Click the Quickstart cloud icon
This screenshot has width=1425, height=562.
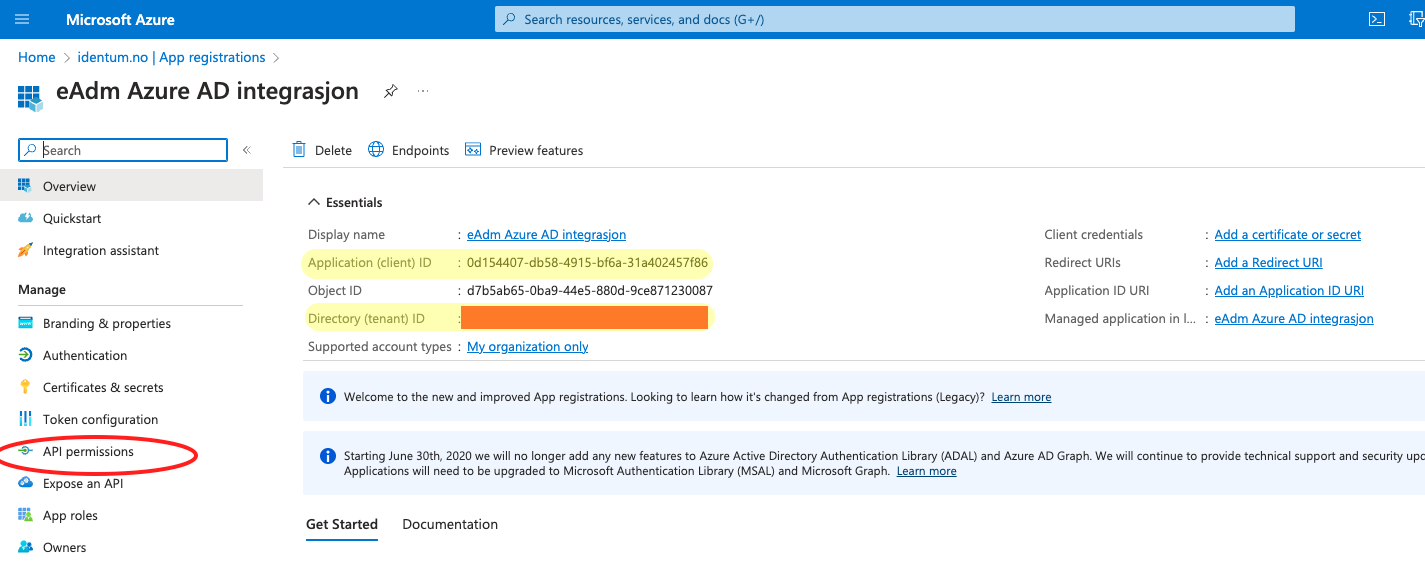point(25,218)
